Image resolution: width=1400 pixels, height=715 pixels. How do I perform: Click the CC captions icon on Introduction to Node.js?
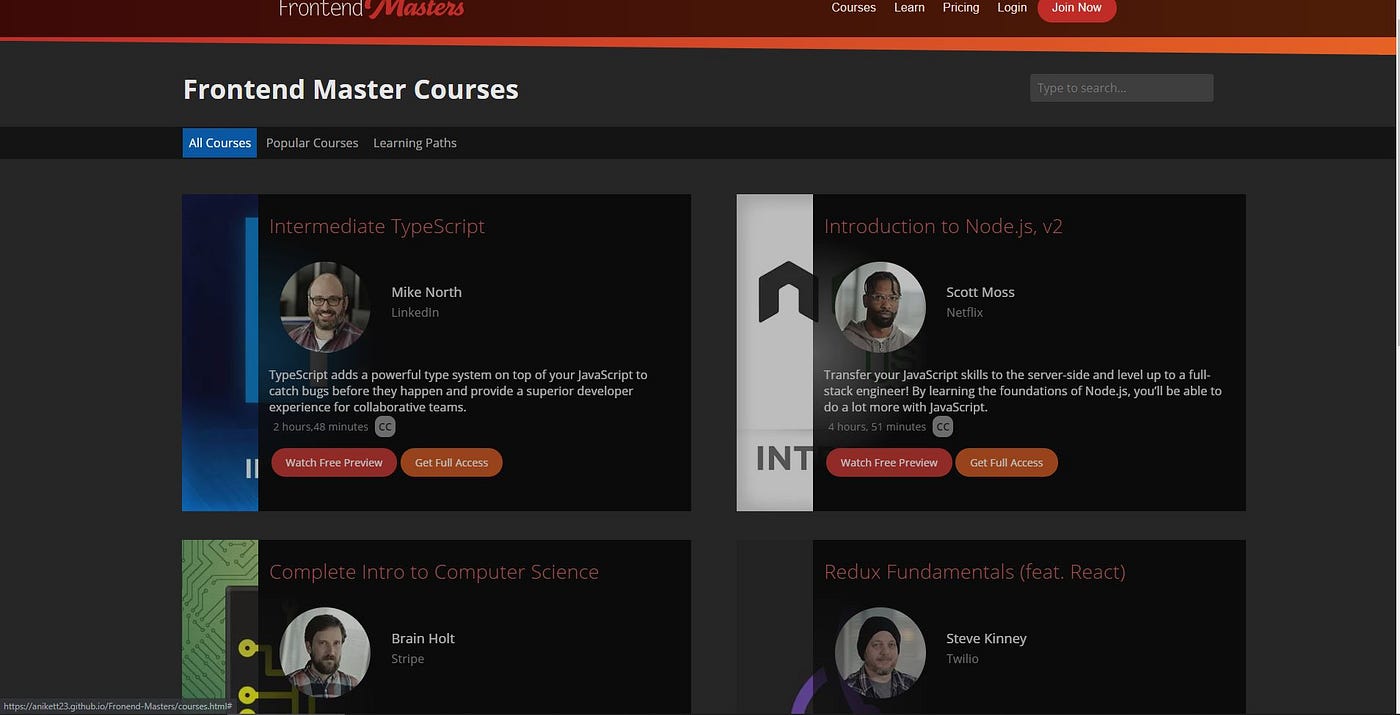coord(941,425)
